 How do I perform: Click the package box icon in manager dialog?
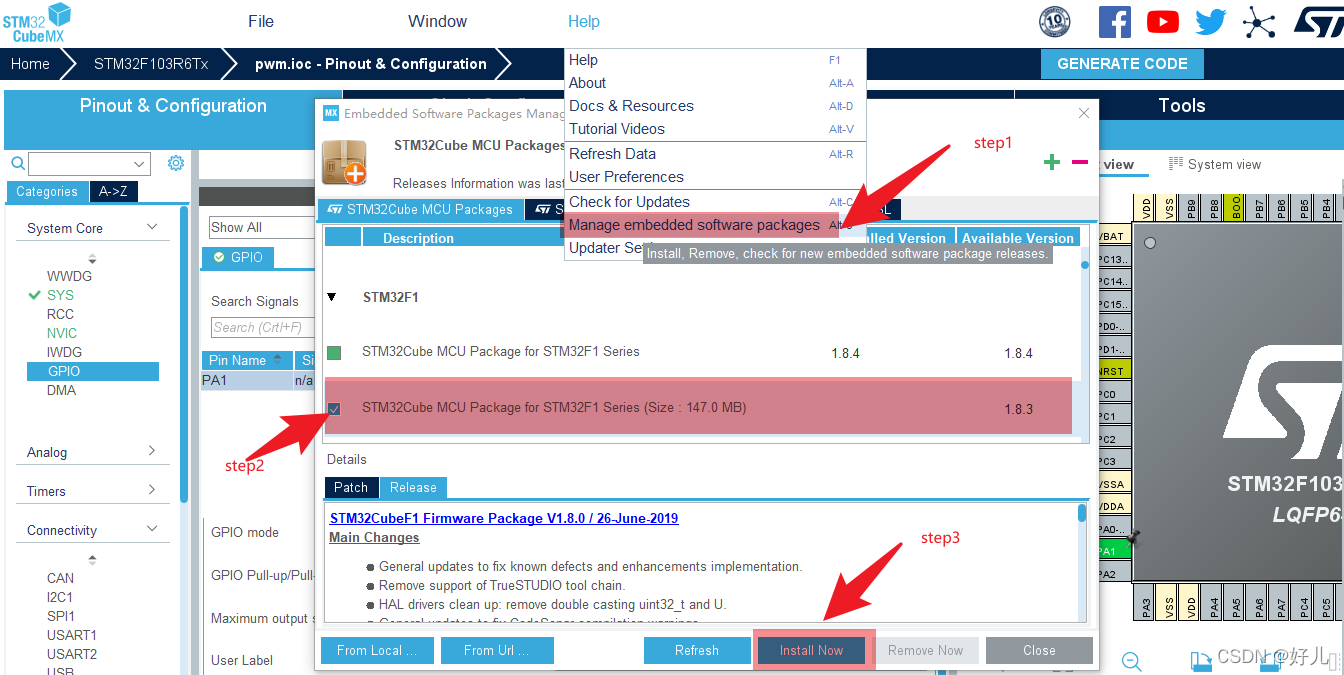344,163
